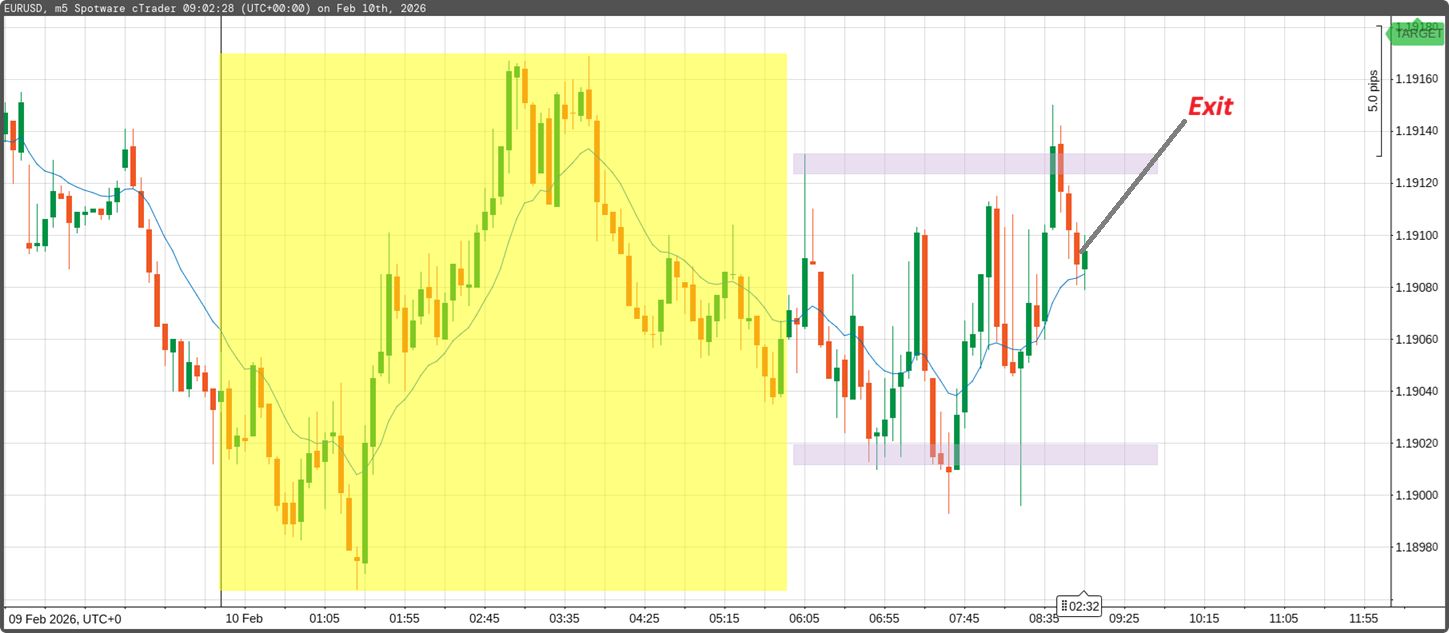Click the 02:45 time axis label

pyautogui.click(x=485, y=619)
